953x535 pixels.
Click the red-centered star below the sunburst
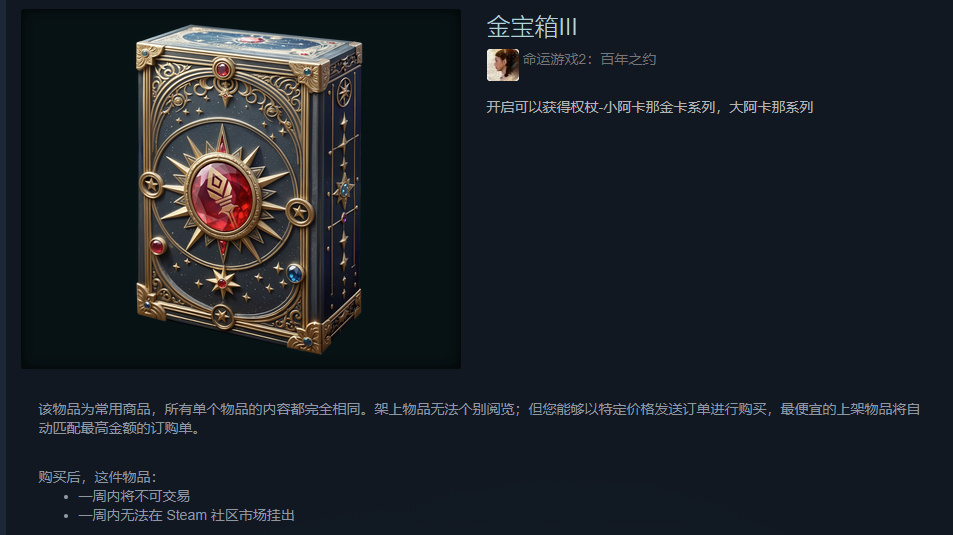click(x=222, y=283)
